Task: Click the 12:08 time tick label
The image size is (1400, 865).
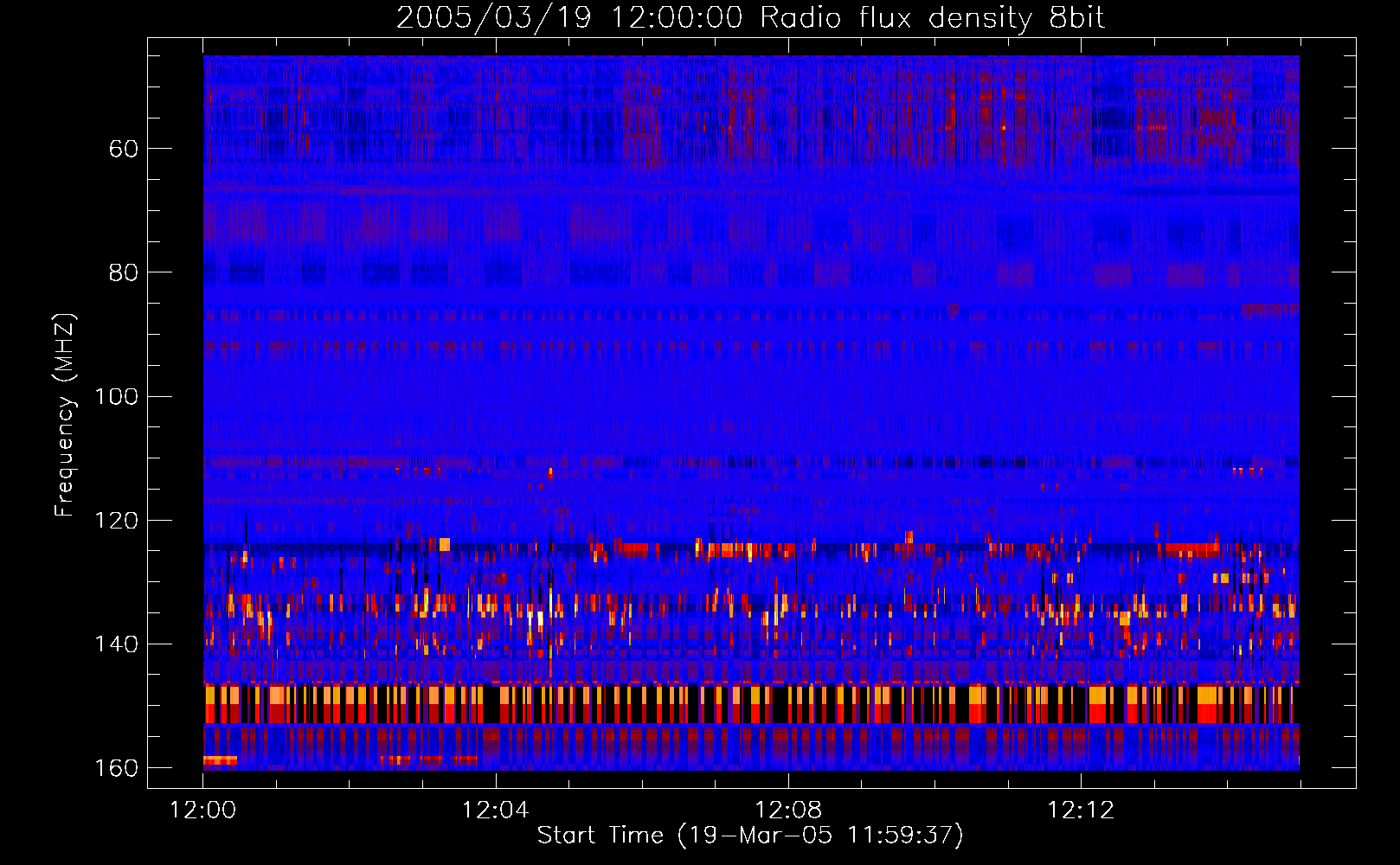Action: click(788, 811)
